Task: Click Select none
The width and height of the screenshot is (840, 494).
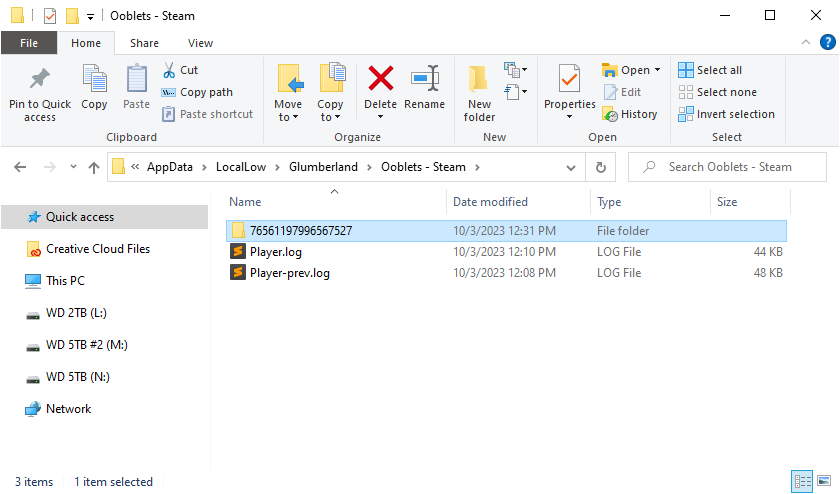Action: 717,92
